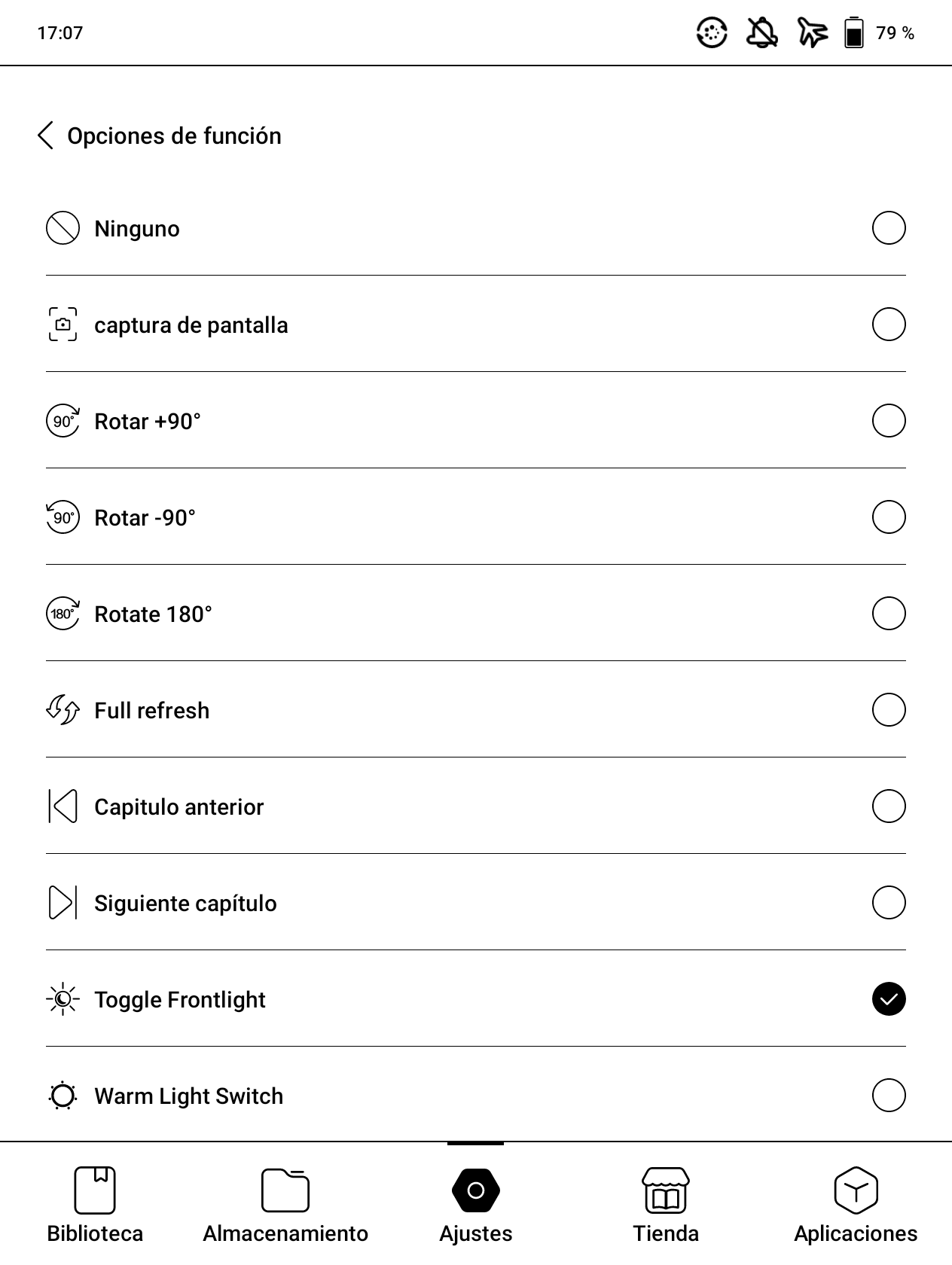Image resolution: width=952 pixels, height=1265 pixels.
Task: Click the Opciones de función title
Action: 174,136
